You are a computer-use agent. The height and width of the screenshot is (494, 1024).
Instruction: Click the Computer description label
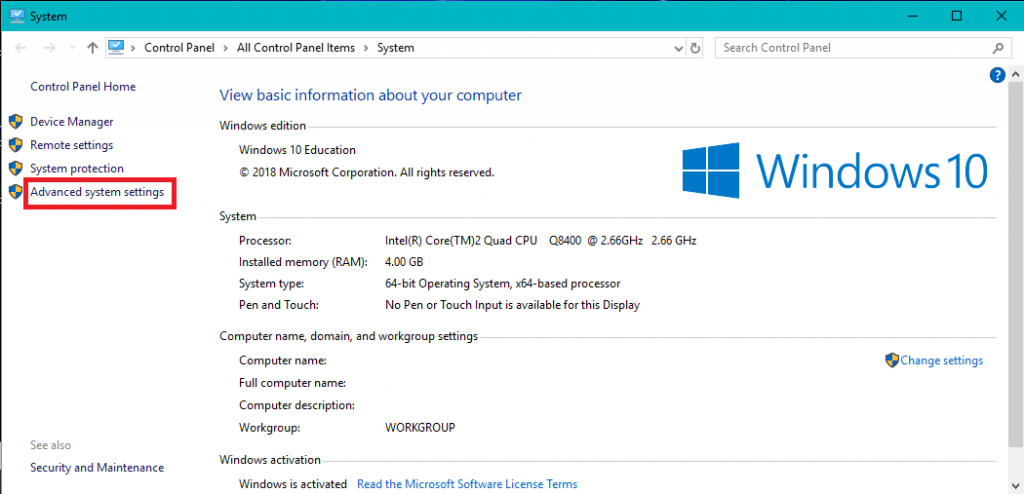[x=296, y=405]
